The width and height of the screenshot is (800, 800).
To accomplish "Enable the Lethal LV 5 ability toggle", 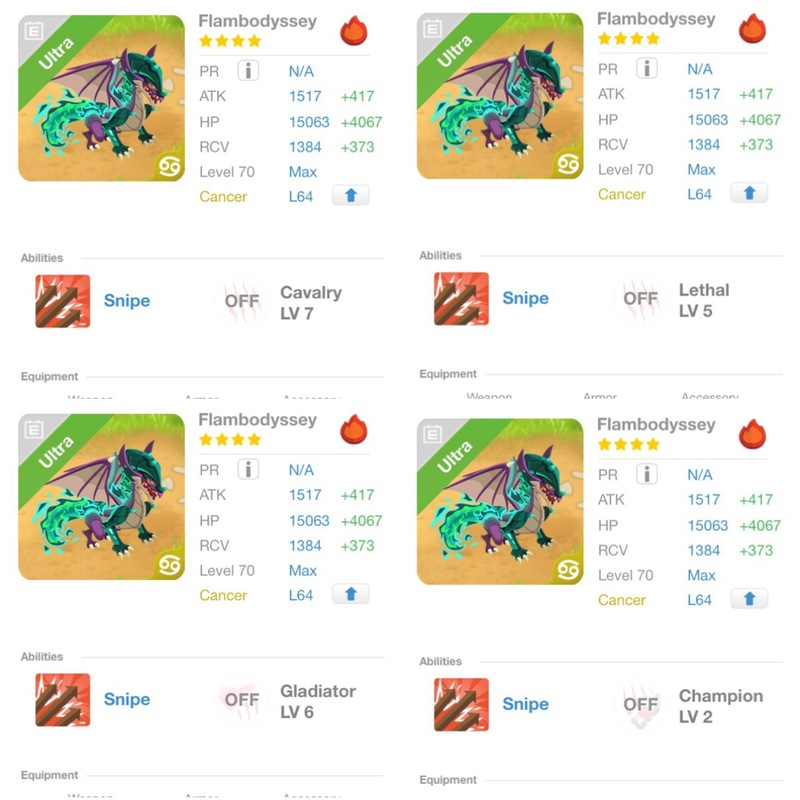I will pyautogui.click(x=640, y=298).
